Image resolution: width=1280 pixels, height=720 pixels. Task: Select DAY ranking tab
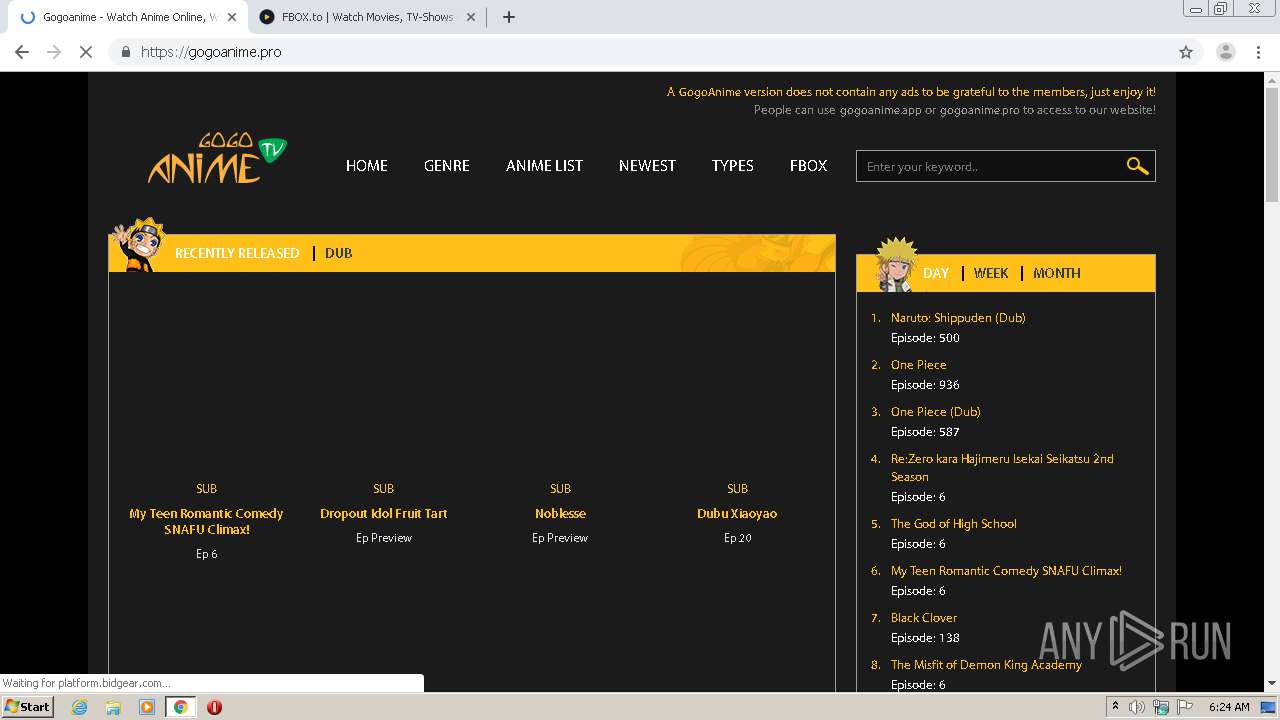click(936, 273)
